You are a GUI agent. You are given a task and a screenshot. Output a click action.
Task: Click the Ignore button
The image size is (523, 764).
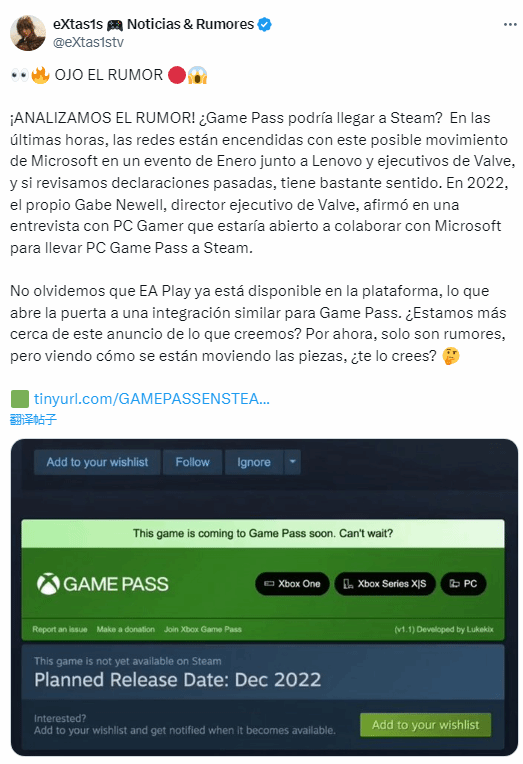(253, 462)
